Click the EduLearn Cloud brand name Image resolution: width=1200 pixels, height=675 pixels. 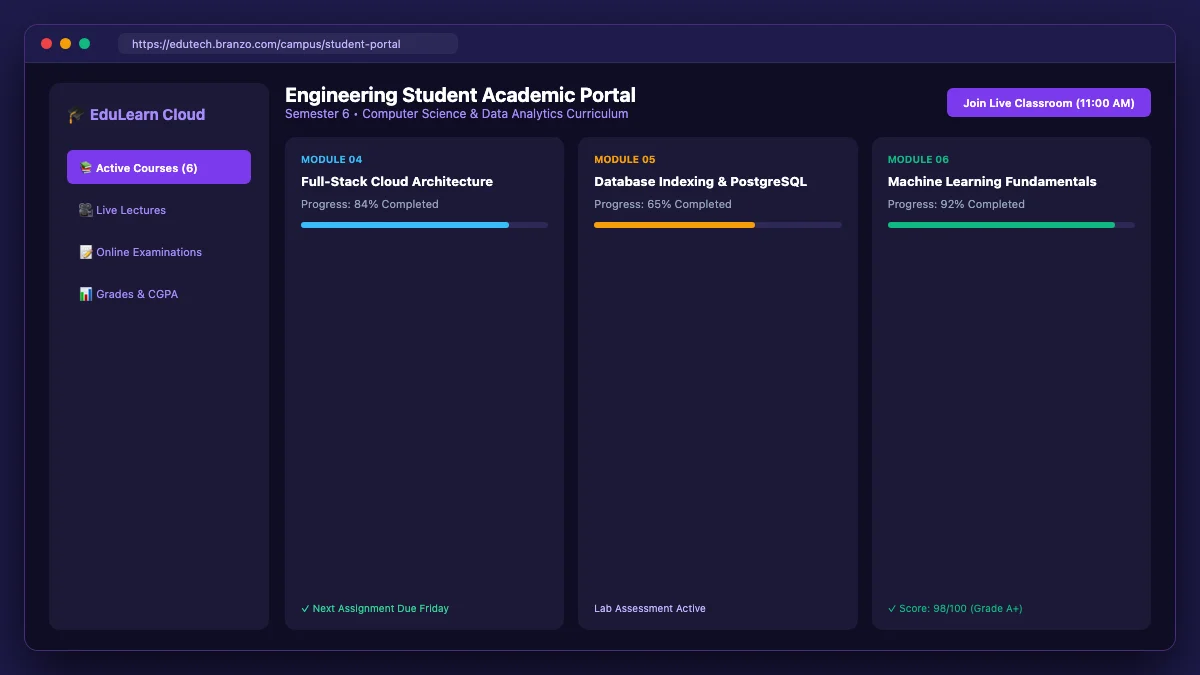147,115
